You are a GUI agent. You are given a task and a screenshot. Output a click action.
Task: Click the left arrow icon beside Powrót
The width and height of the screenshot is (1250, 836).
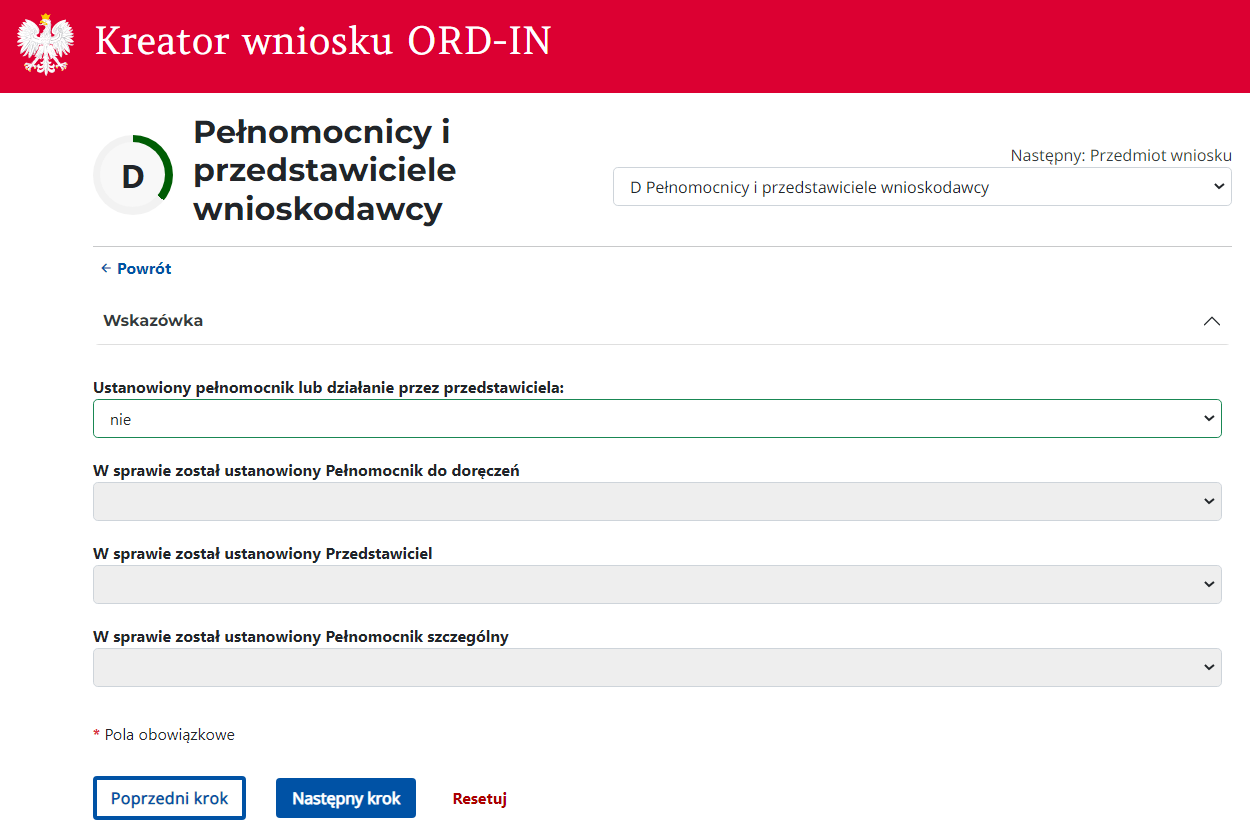coord(105,269)
